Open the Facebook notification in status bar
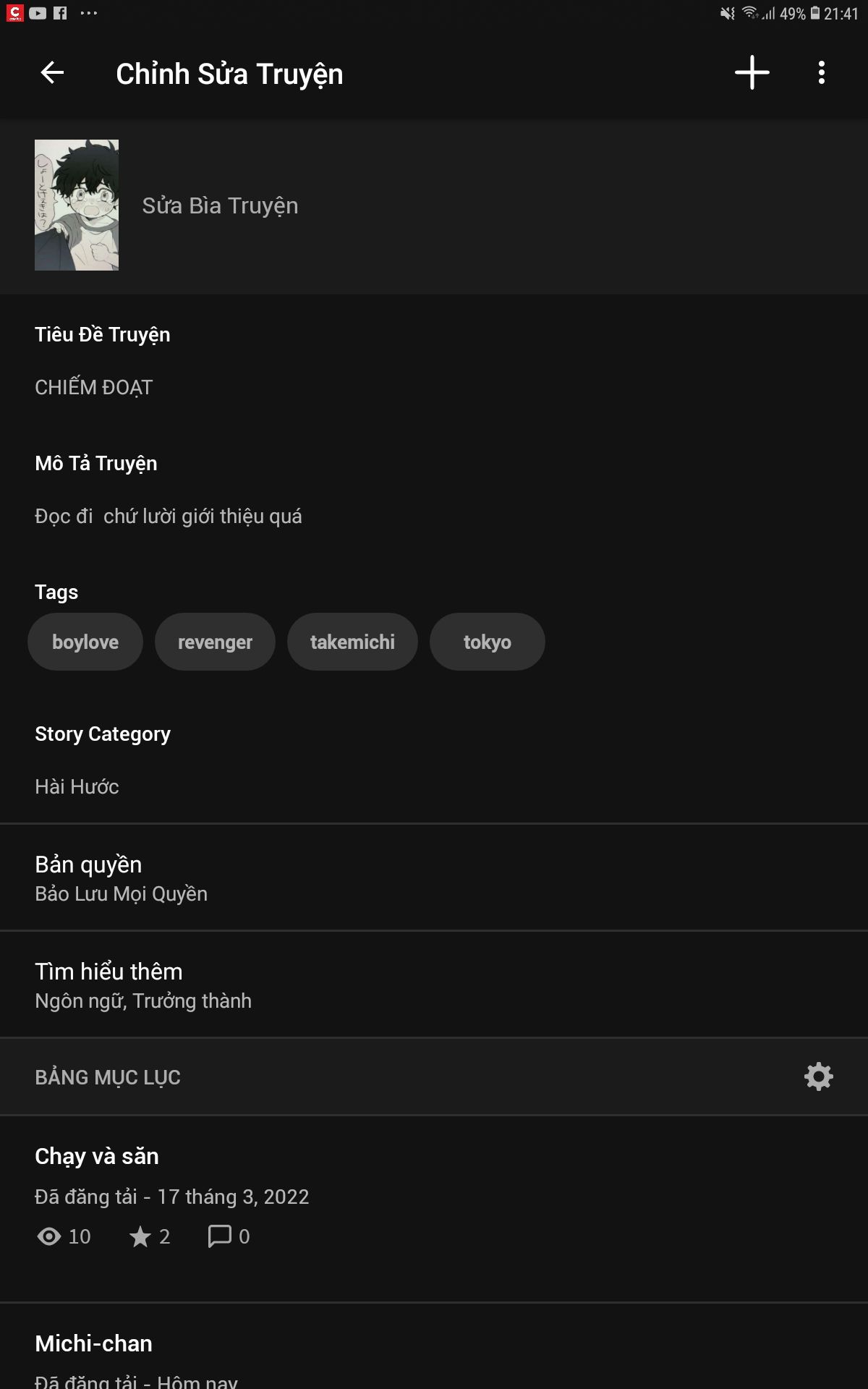This screenshot has width=868, height=1389. (x=60, y=12)
